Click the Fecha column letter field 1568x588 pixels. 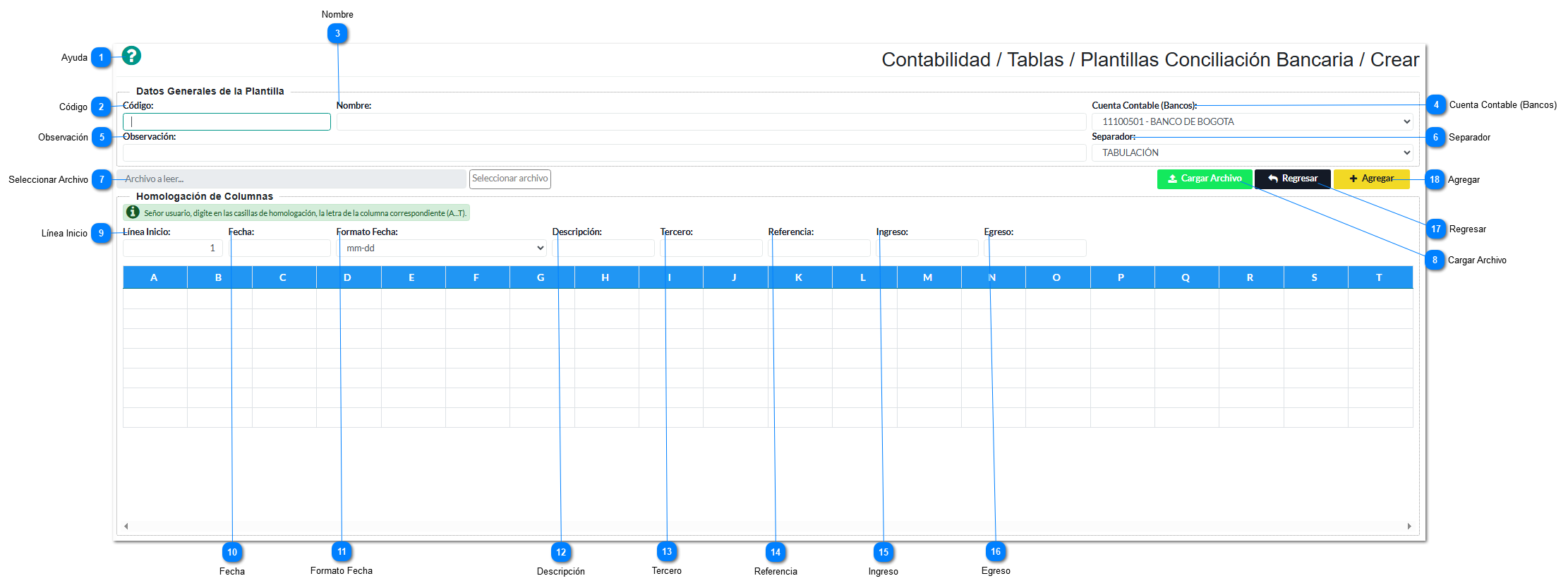point(280,248)
